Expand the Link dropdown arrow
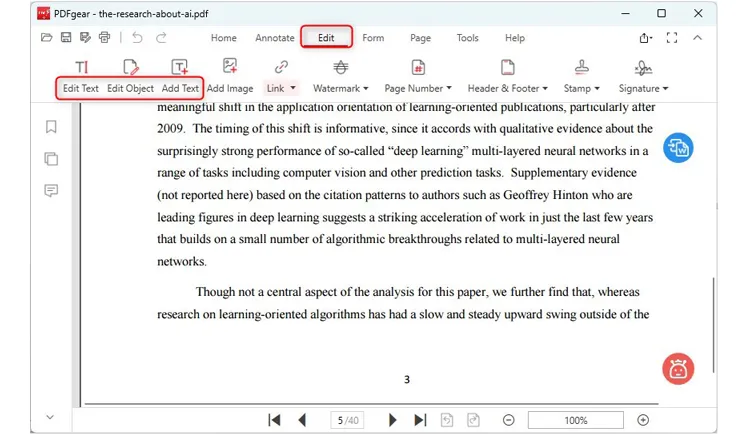 [x=293, y=88]
